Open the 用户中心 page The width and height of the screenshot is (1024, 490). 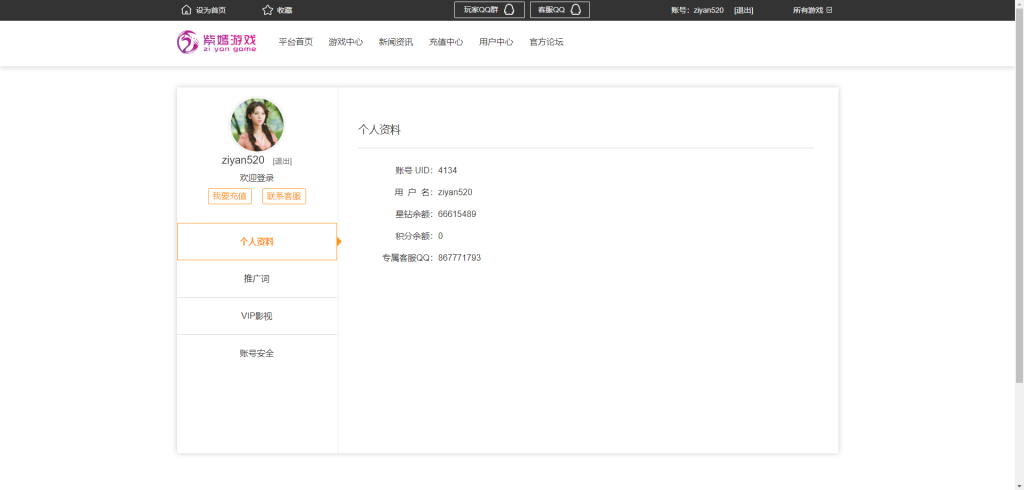coord(495,42)
